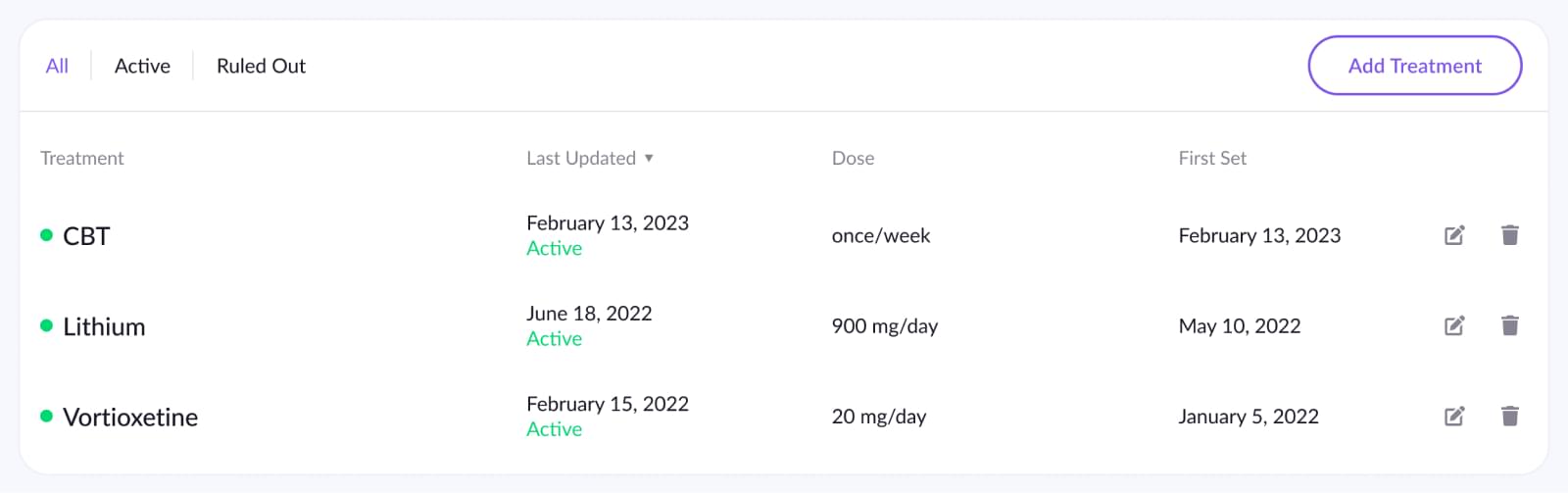Edit the Vortioxetine treatment
The width and height of the screenshot is (1568, 493).
tap(1454, 417)
